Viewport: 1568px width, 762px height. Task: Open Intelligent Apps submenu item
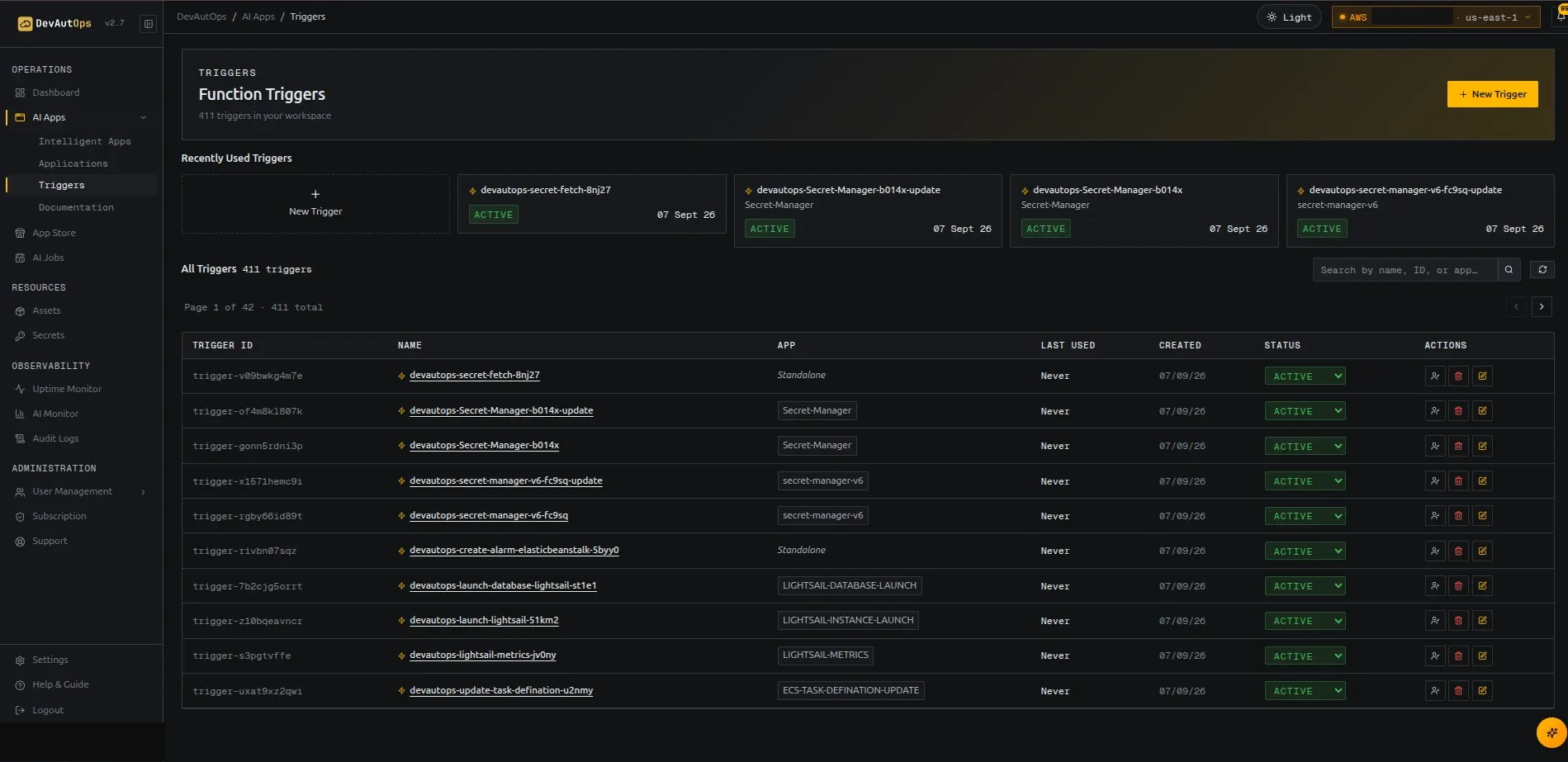click(84, 141)
